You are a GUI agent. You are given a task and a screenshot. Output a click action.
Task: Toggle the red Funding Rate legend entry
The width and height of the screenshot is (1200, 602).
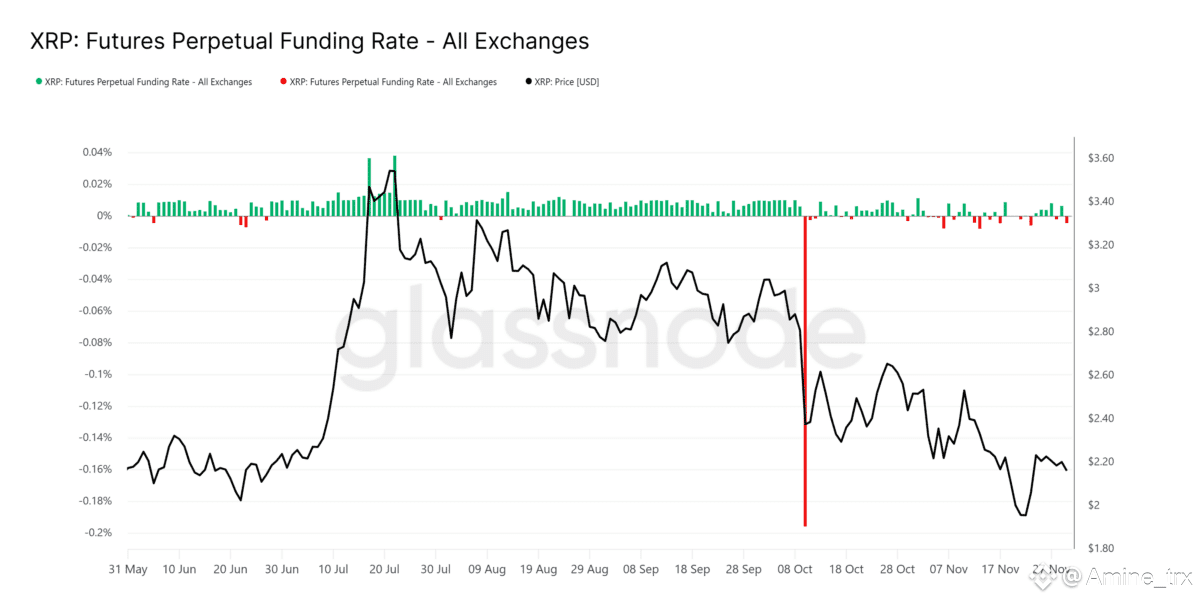coord(389,82)
